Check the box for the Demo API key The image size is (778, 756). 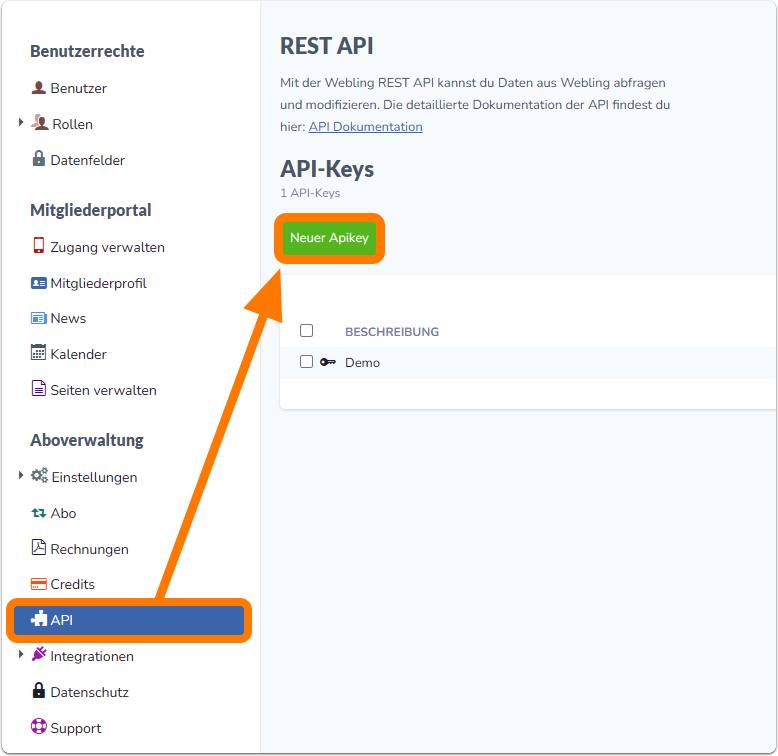(307, 362)
